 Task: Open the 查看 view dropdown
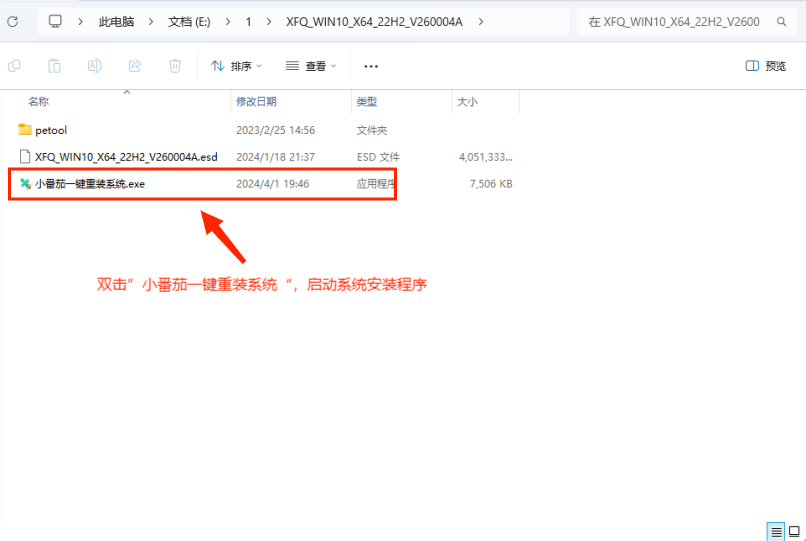point(311,66)
